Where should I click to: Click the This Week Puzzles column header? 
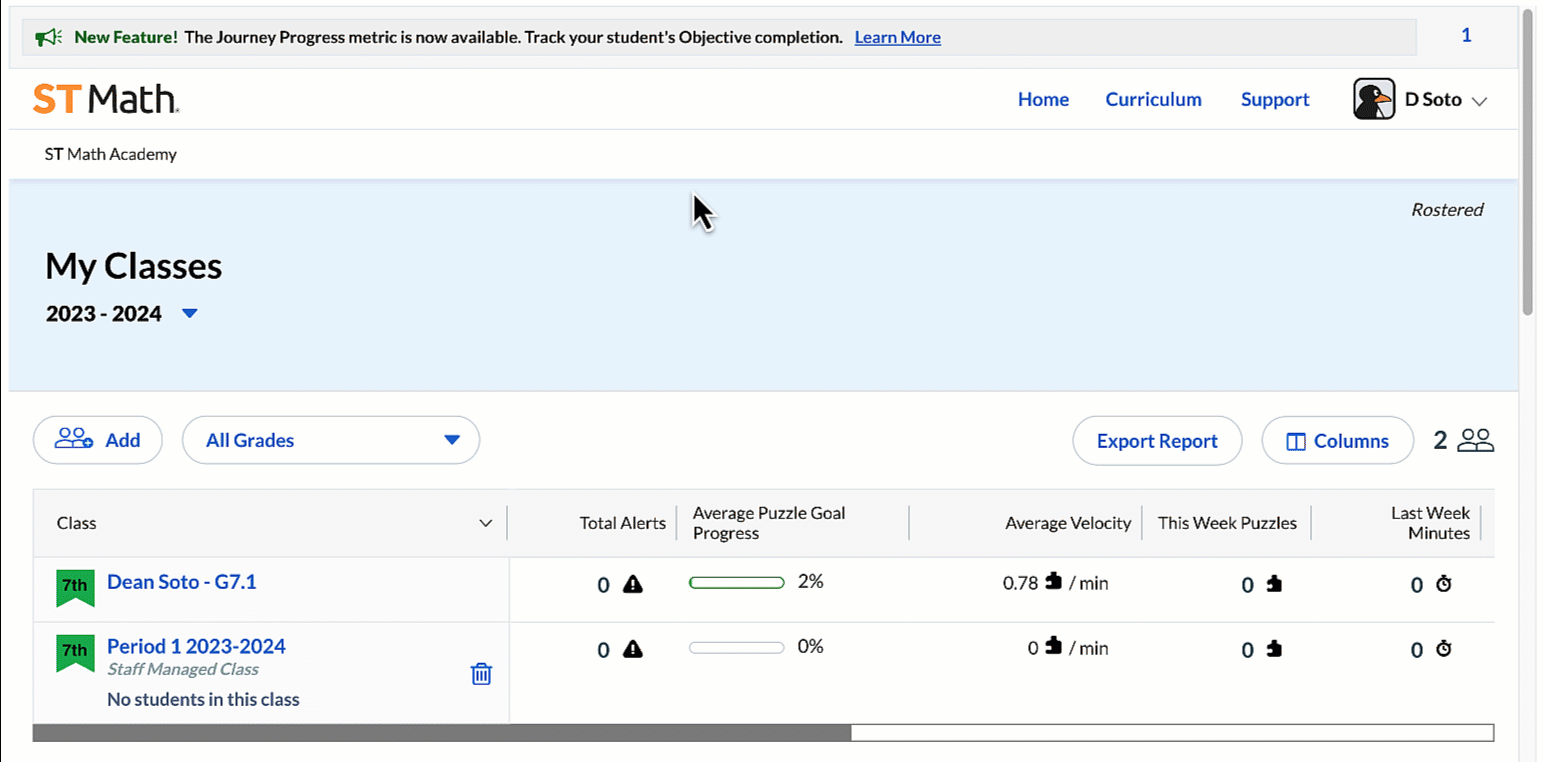[1227, 523]
